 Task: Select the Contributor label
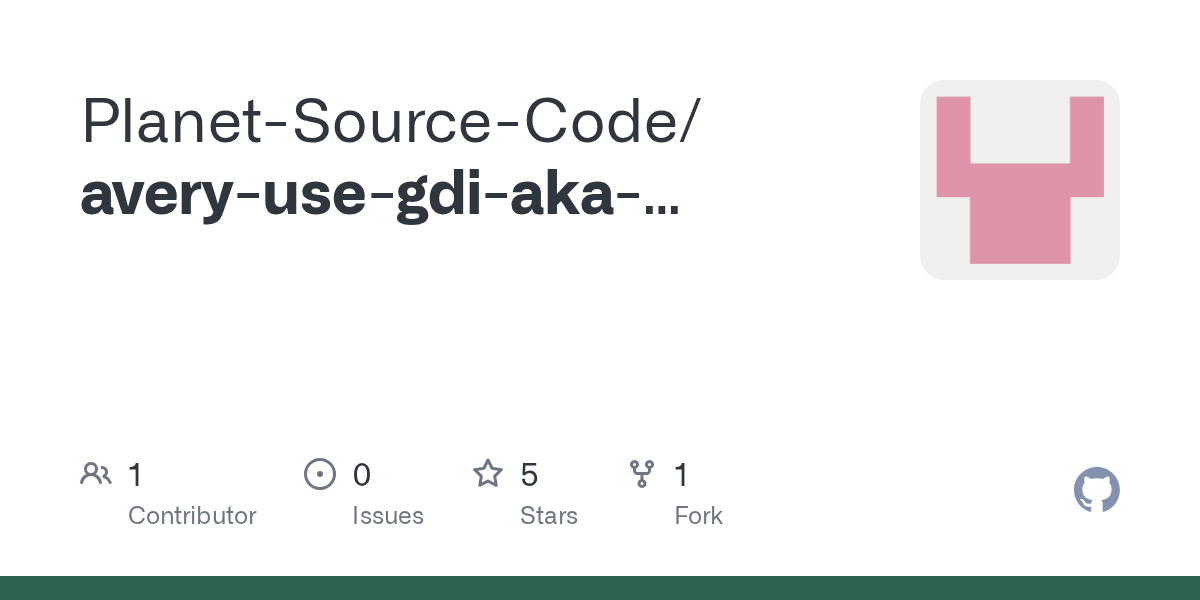[x=192, y=516]
